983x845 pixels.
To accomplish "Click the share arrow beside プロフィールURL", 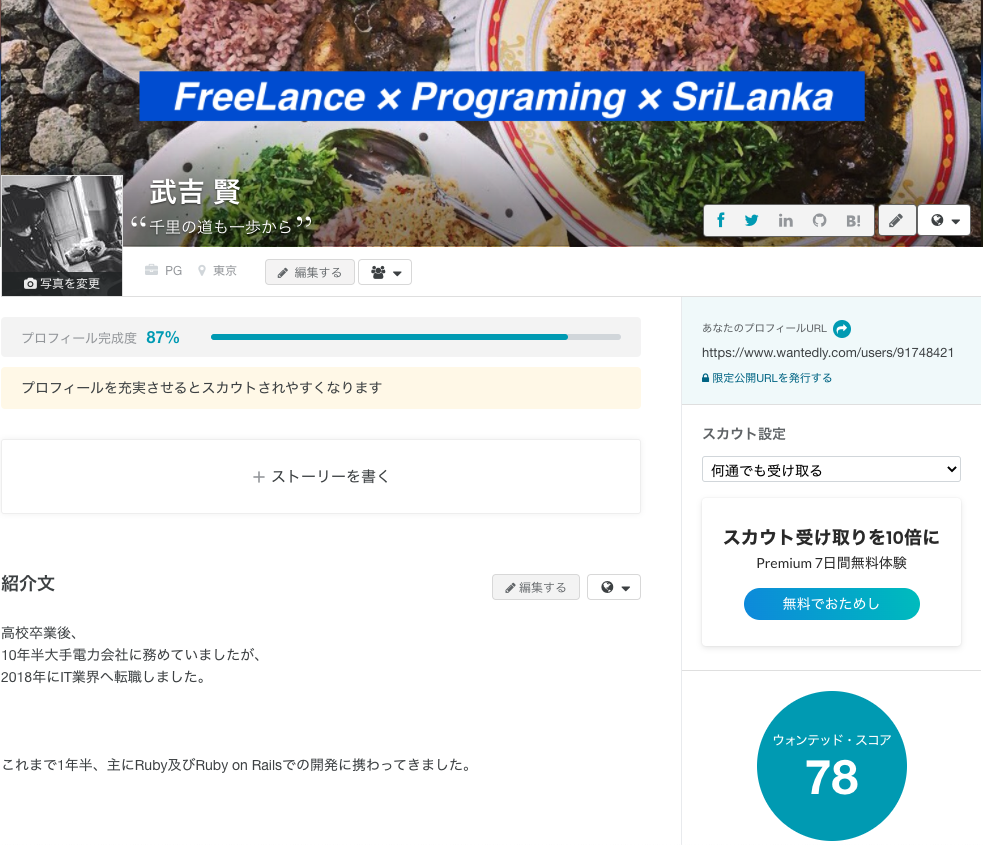I will click(x=842, y=328).
